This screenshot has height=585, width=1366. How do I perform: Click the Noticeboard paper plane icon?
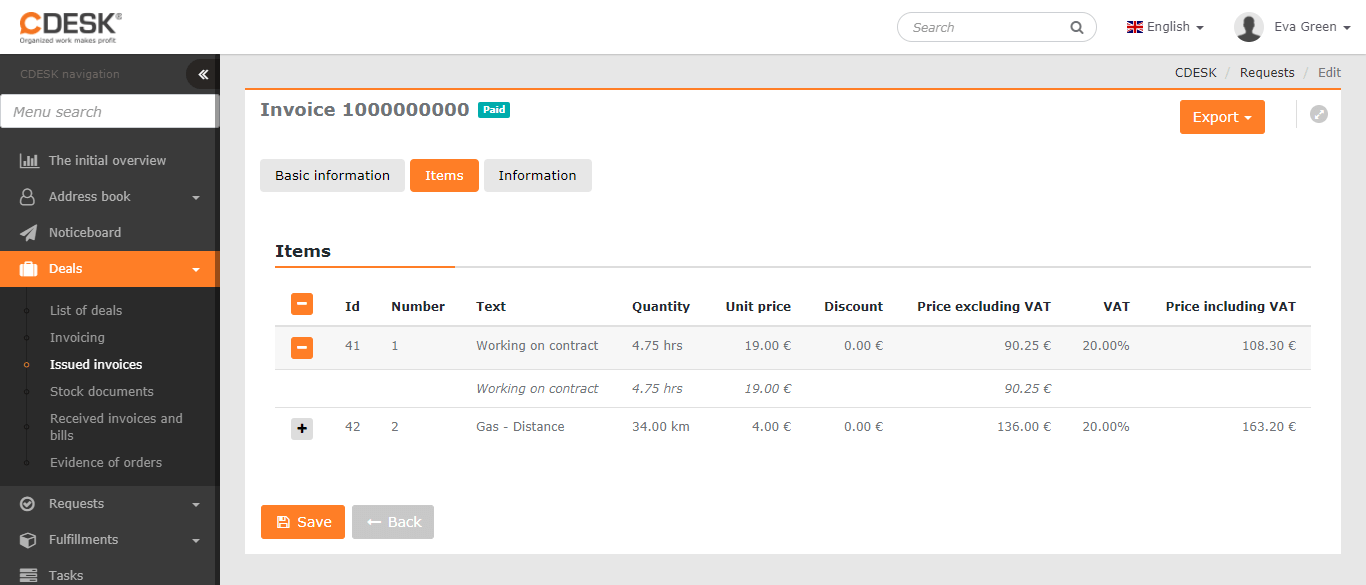(x=29, y=233)
